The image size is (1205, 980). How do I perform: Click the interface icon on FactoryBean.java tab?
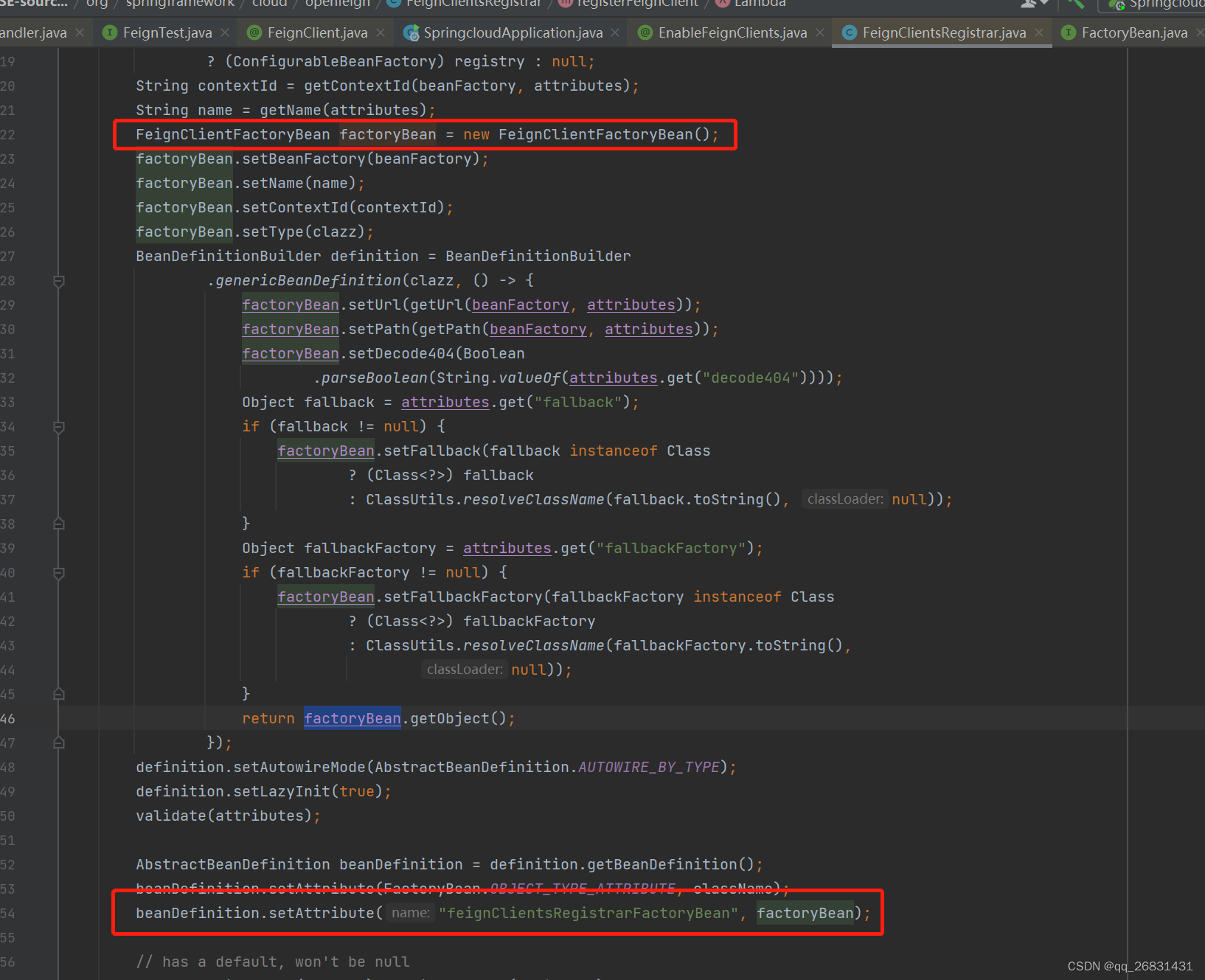(1069, 33)
